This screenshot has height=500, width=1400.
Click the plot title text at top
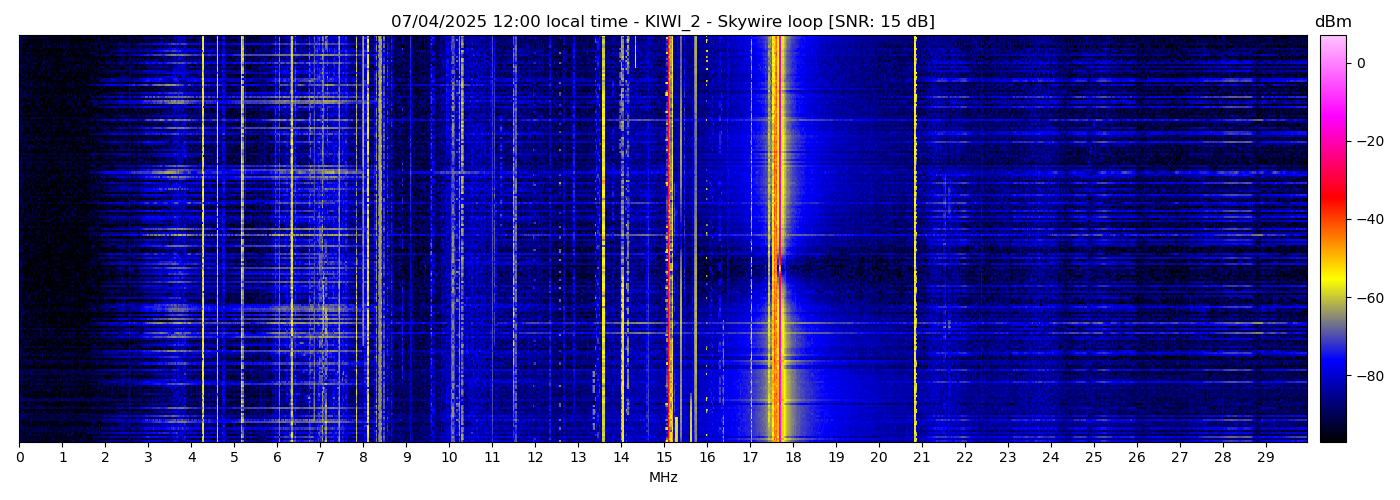point(662,22)
